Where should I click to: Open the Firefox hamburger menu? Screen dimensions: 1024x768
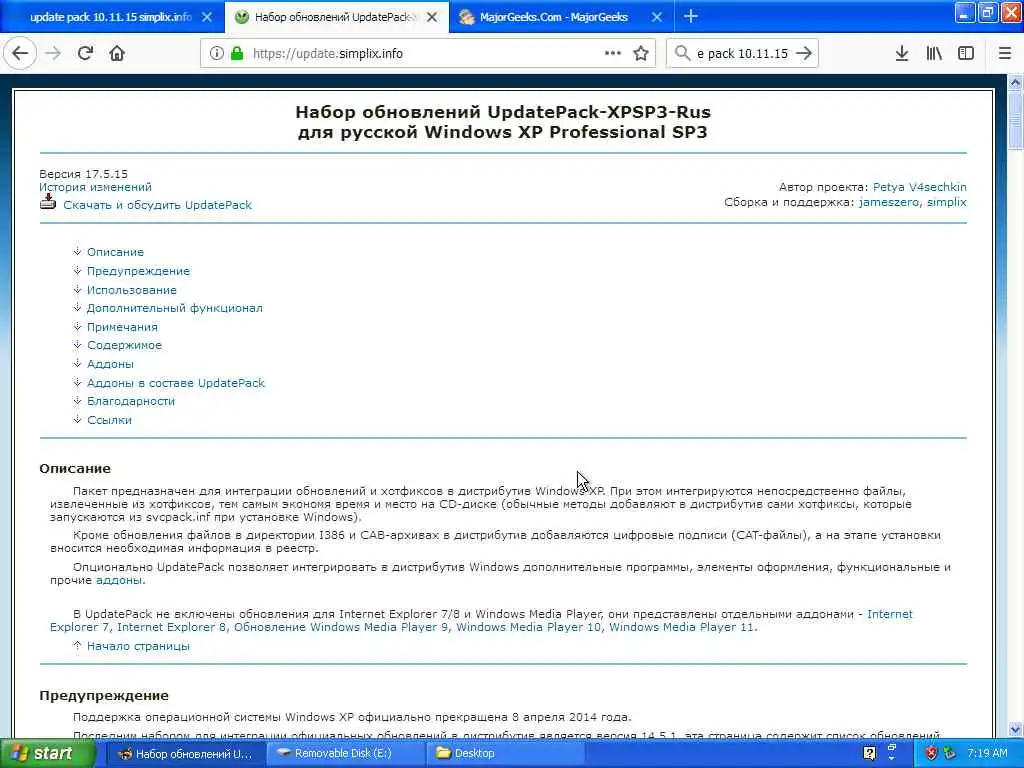tap(1005, 54)
